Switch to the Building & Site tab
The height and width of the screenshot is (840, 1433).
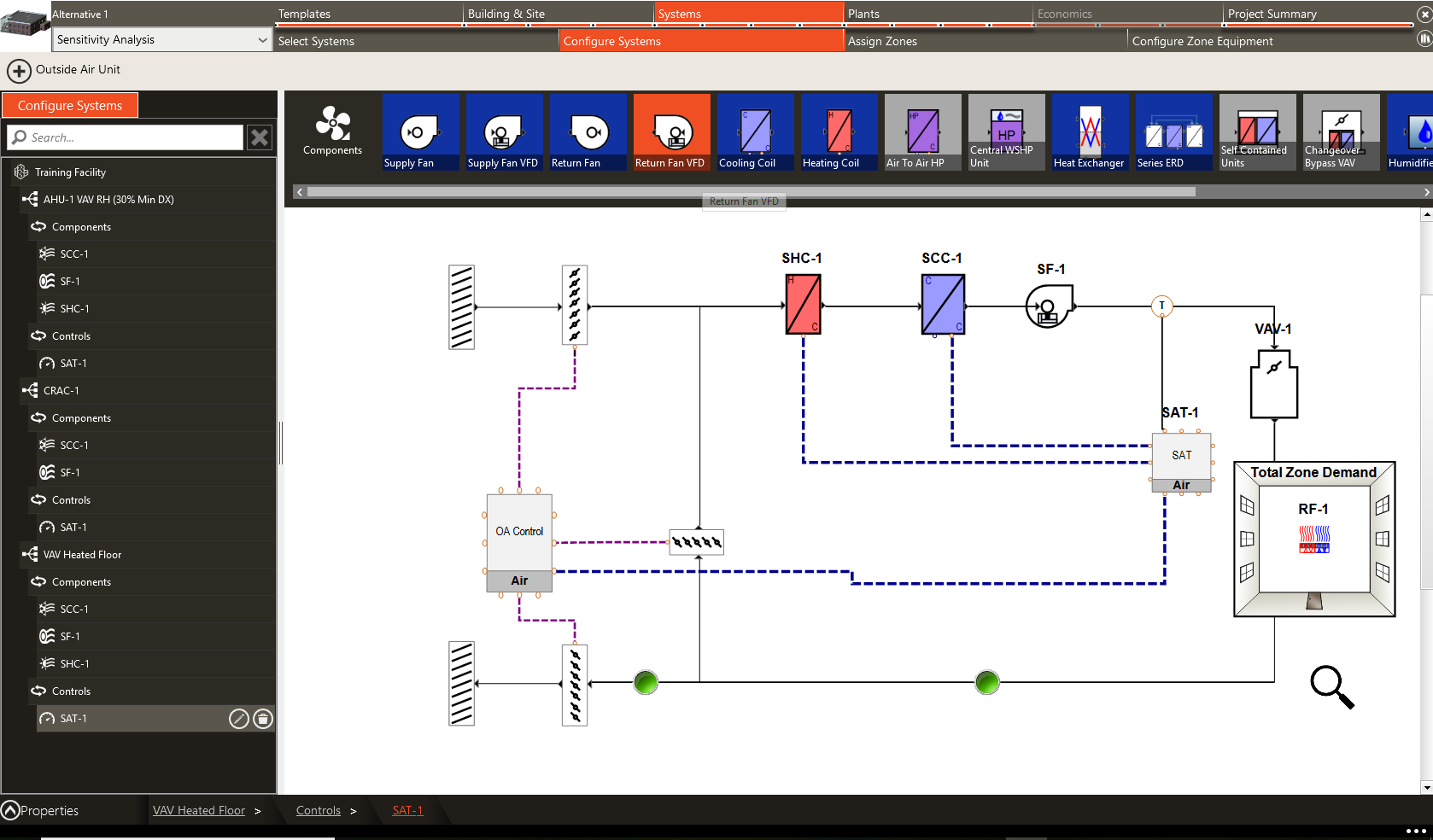coord(559,14)
